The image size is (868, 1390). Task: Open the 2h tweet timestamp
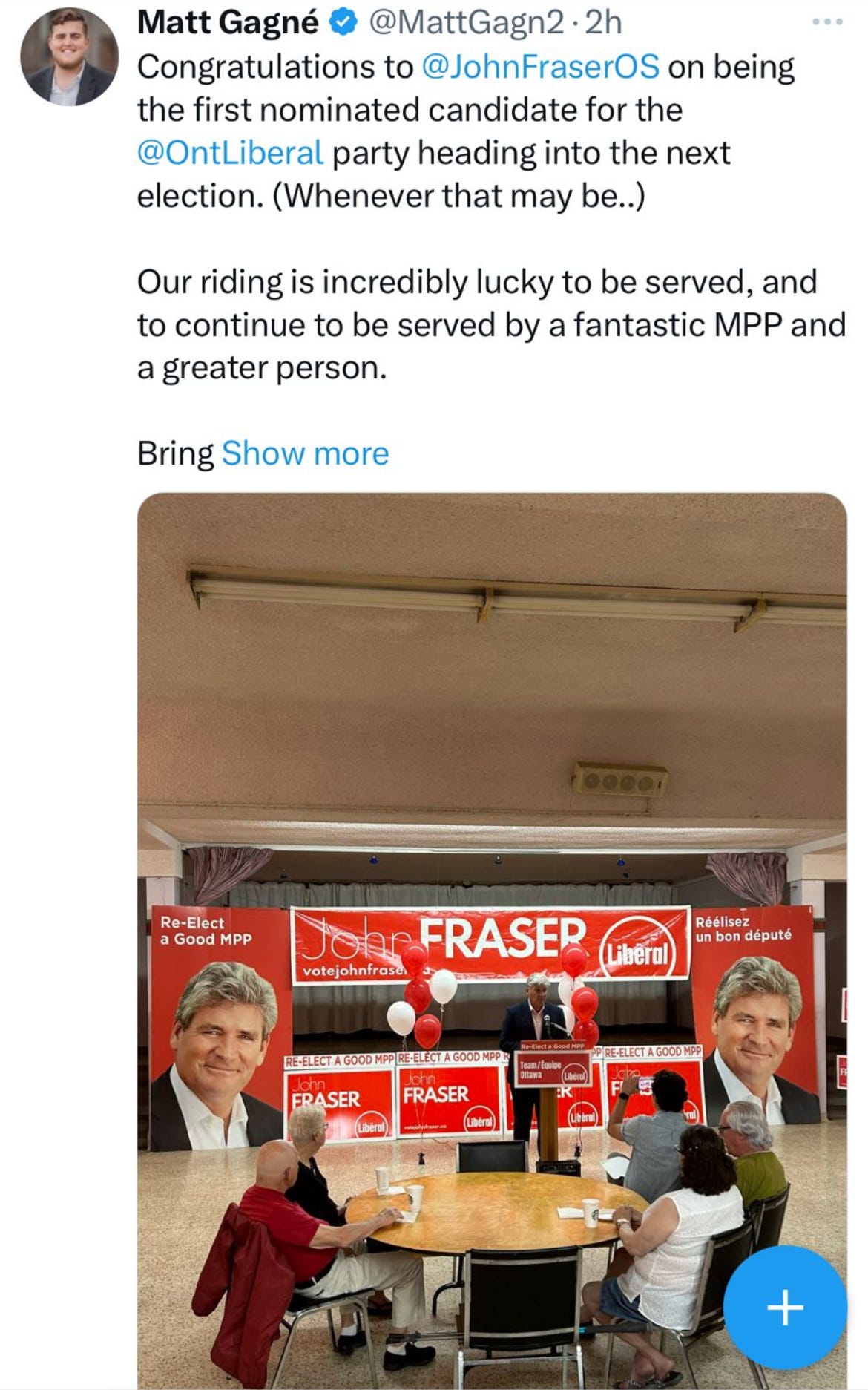point(602,24)
